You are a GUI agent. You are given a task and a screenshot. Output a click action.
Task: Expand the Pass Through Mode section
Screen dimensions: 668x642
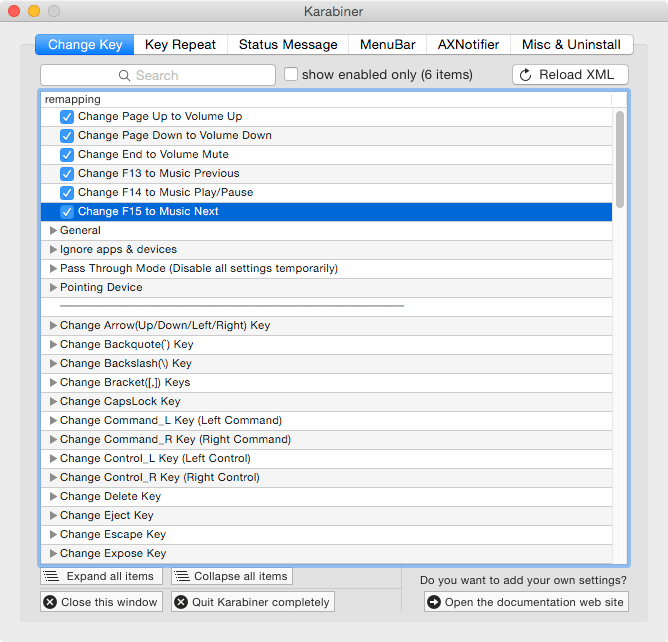[53, 268]
